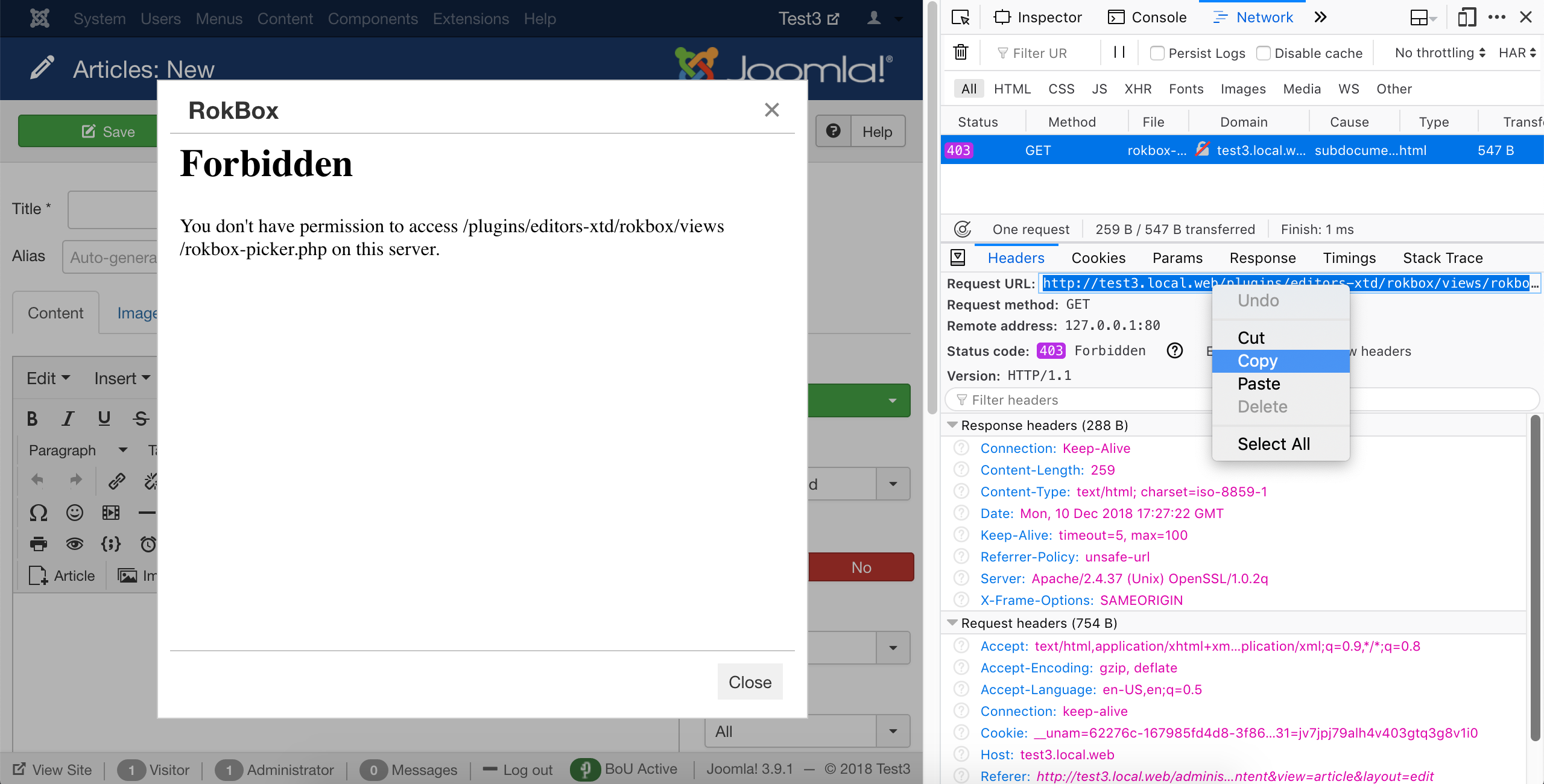Open emoticons smiley icon
Screen dimensions: 1544x784
tap(75, 513)
